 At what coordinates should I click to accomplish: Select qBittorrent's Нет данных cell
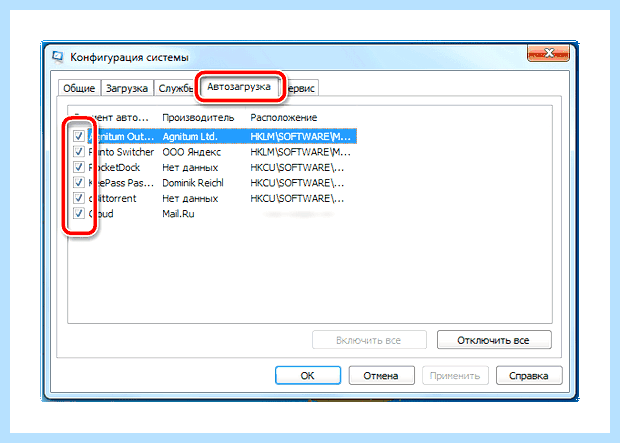(x=190, y=199)
